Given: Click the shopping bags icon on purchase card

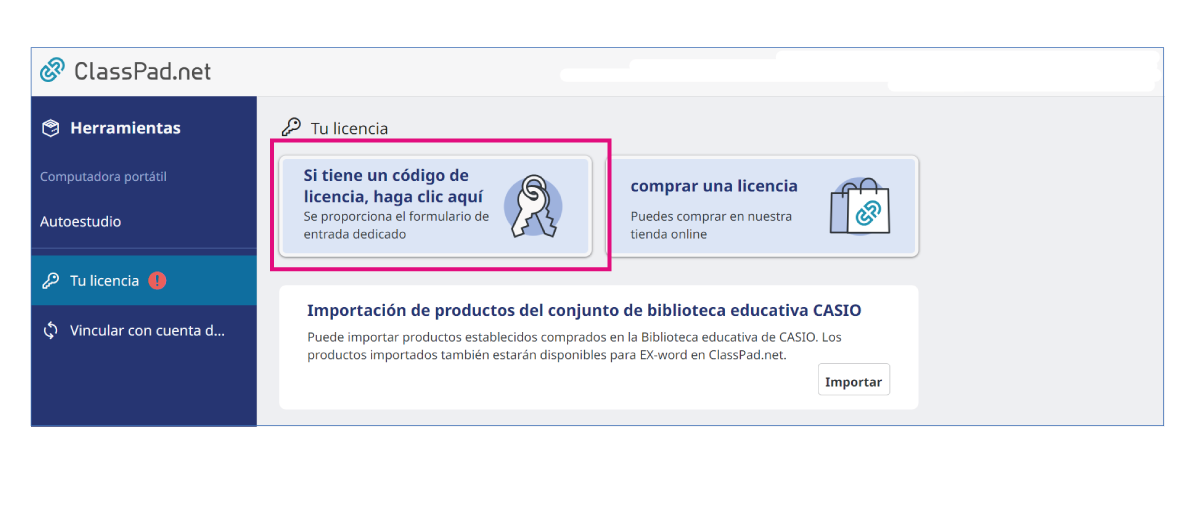Looking at the screenshot, I should [x=860, y=206].
